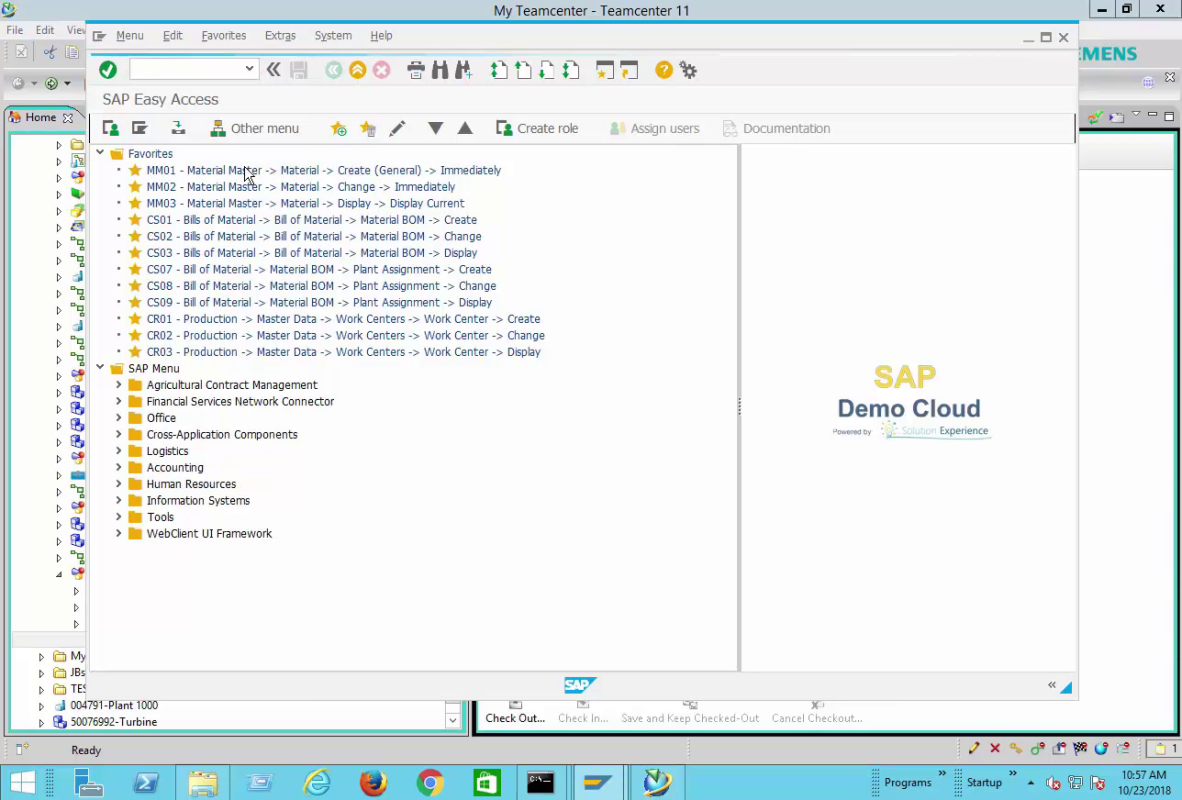Select the Teamcenter Home tab
The image size is (1182, 800).
(x=41, y=118)
